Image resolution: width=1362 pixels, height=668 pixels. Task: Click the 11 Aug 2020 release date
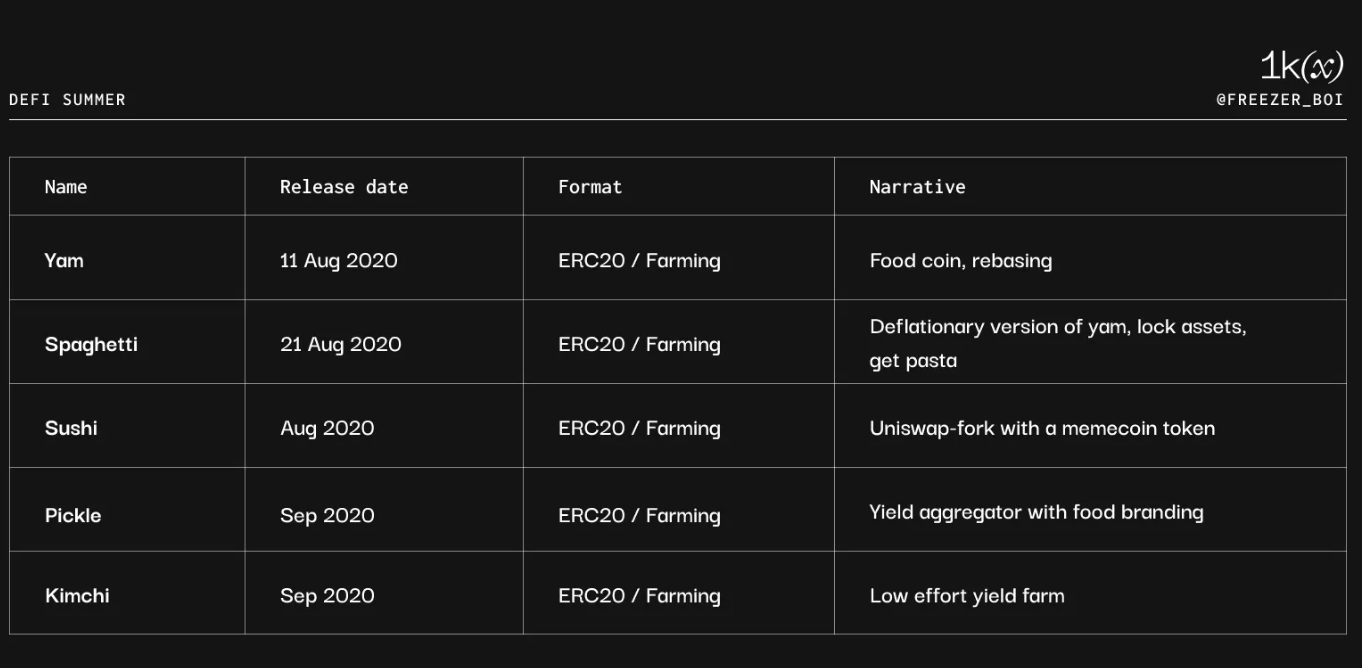338,261
